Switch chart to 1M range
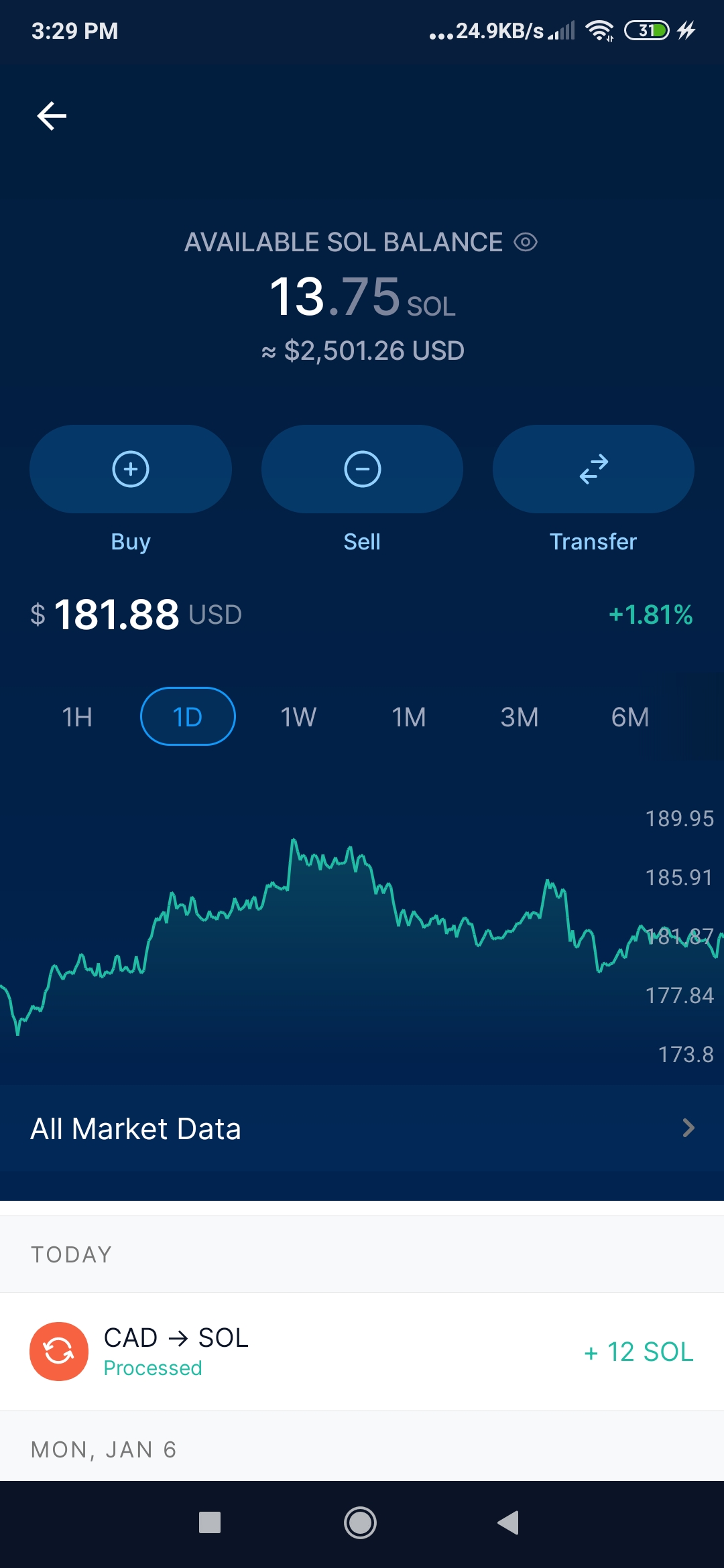724x1568 pixels. click(x=409, y=717)
